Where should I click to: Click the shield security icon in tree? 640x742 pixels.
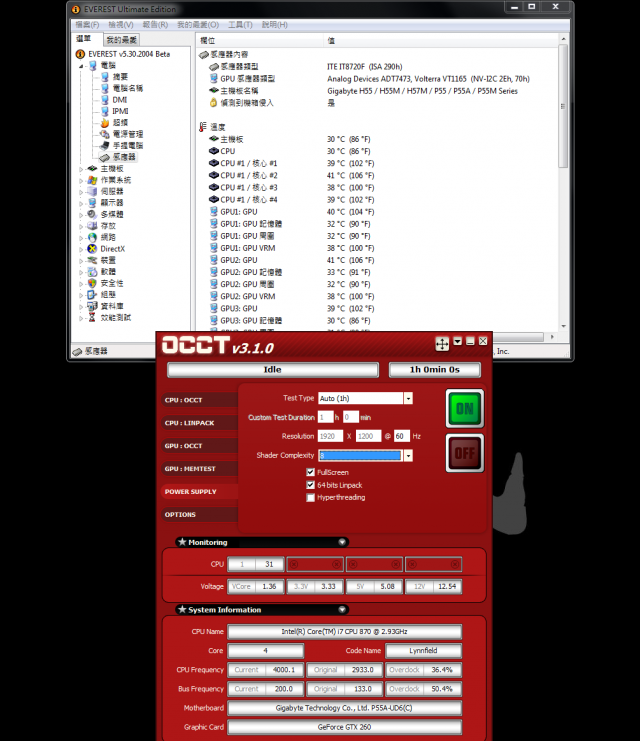pyautogui.click(x=92, y=283)
